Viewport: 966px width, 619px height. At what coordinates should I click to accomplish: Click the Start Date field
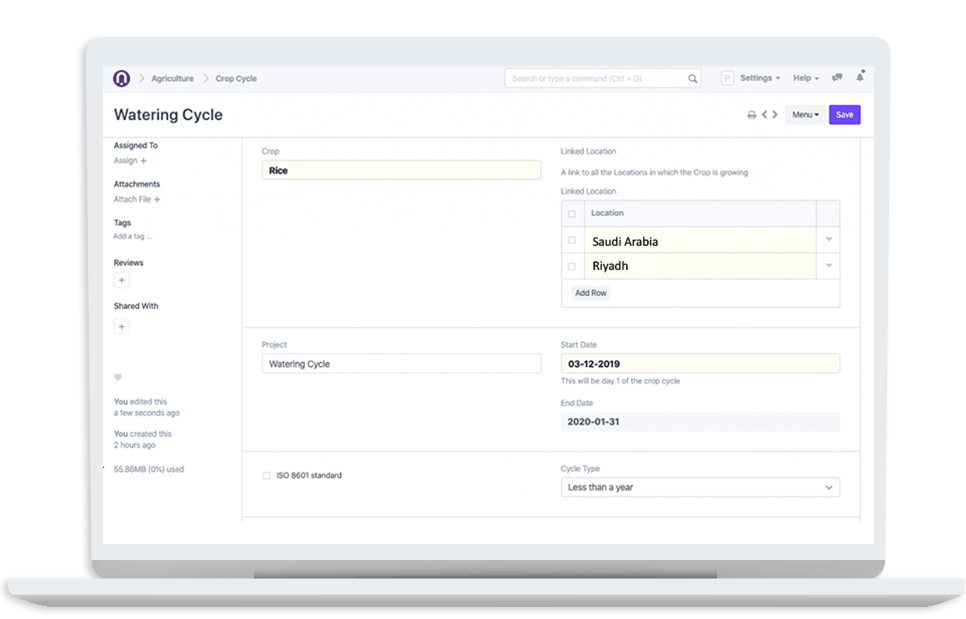[x=700, y=363]
